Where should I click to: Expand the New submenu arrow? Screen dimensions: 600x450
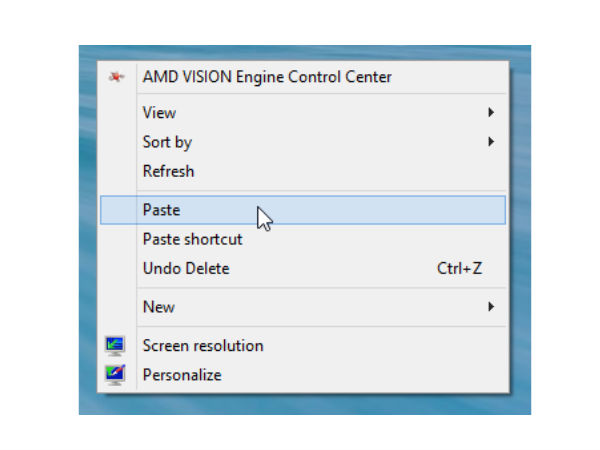coord(491,307)
